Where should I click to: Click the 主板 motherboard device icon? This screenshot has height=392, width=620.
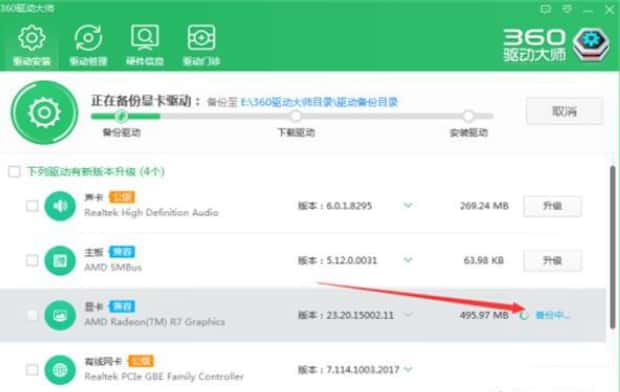tap(60, 260)
